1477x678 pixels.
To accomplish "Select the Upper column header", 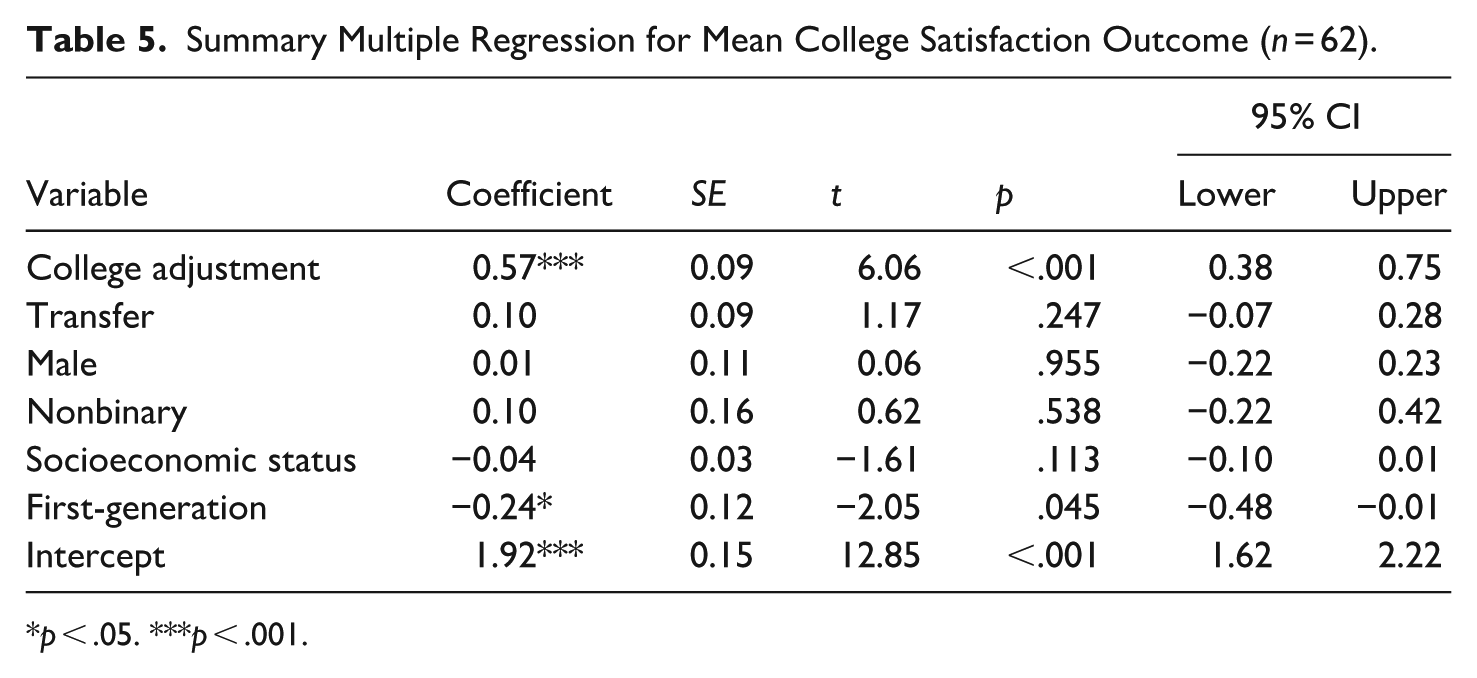I will click(1400, 195).
